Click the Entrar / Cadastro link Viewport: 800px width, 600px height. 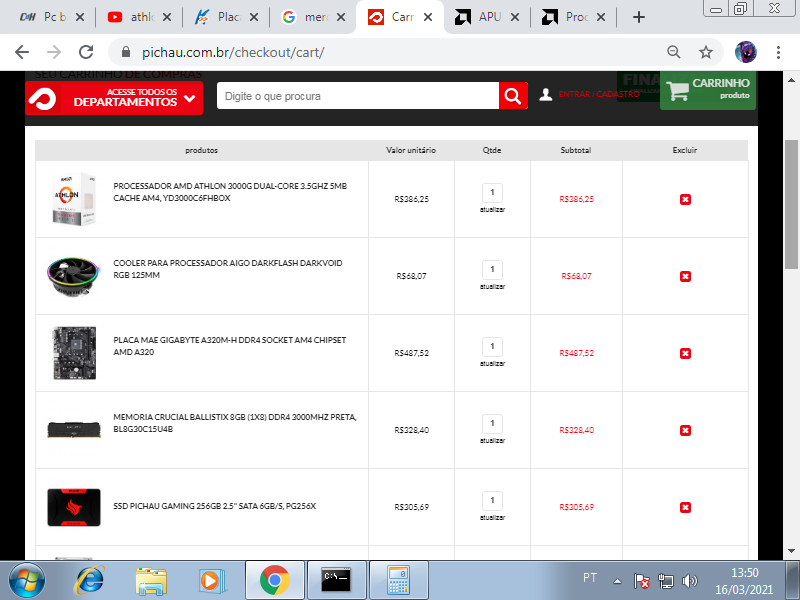pyautogui.click(x=598, y=94)
